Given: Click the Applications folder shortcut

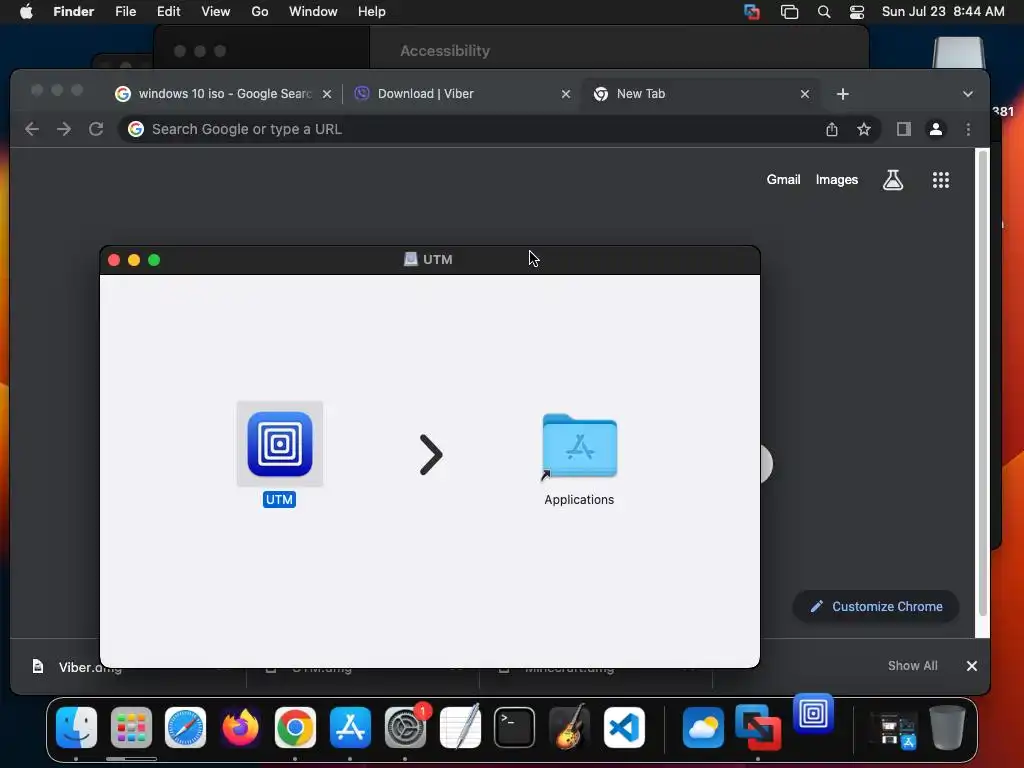Looking at the screenshot, I should coord(579,447).
